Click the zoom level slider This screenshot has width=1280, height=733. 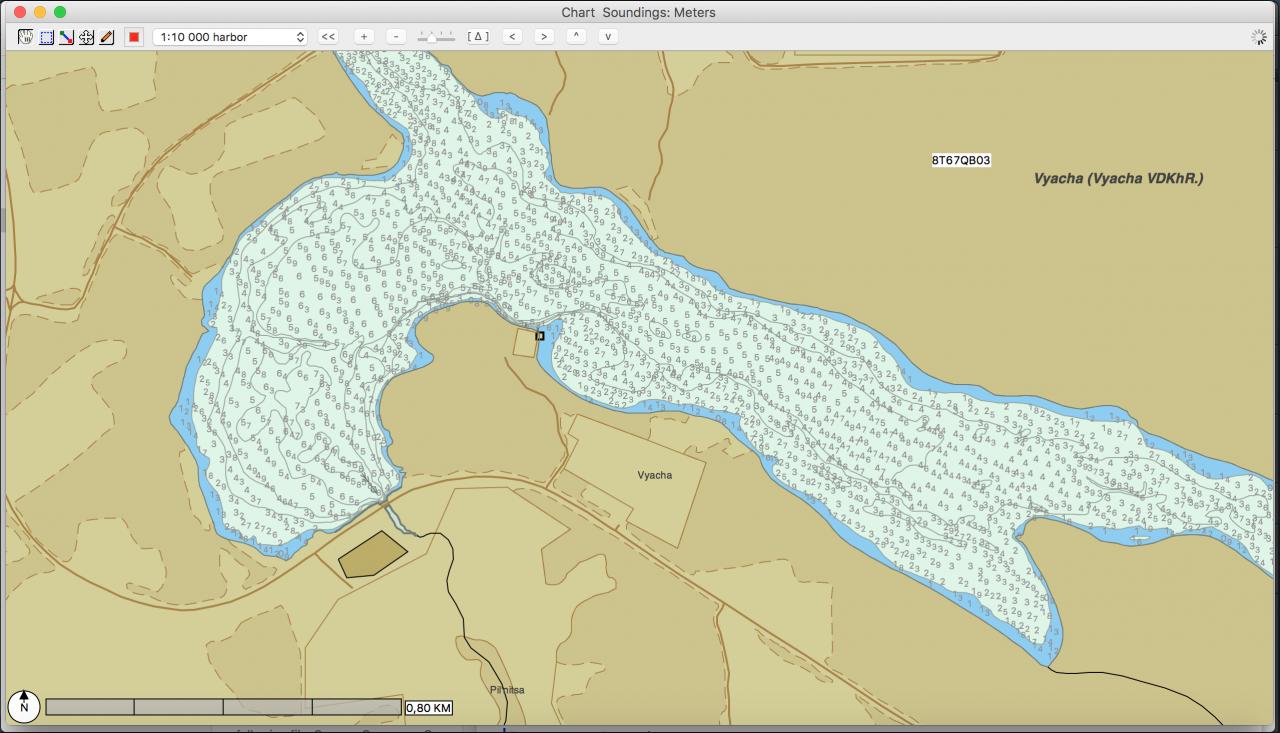click(x=436, y=36)
